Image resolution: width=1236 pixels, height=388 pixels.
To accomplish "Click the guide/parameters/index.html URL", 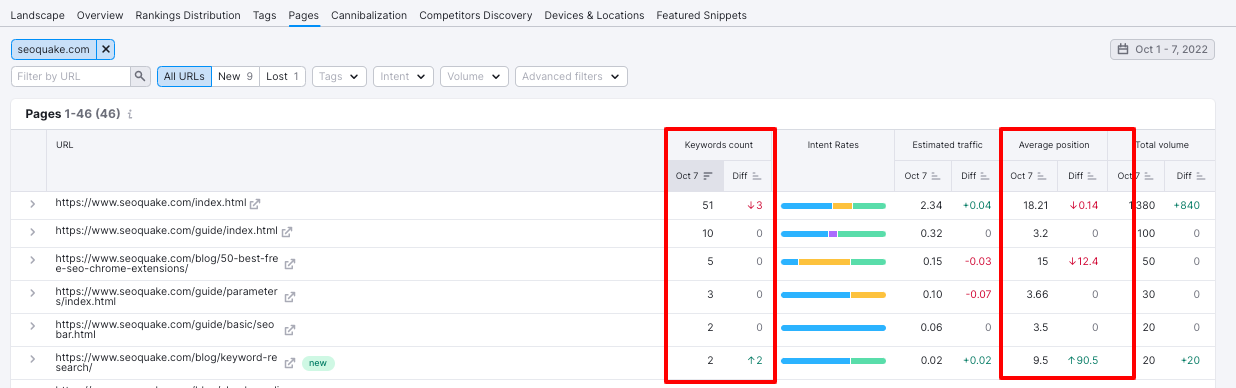I will [166, 295].
